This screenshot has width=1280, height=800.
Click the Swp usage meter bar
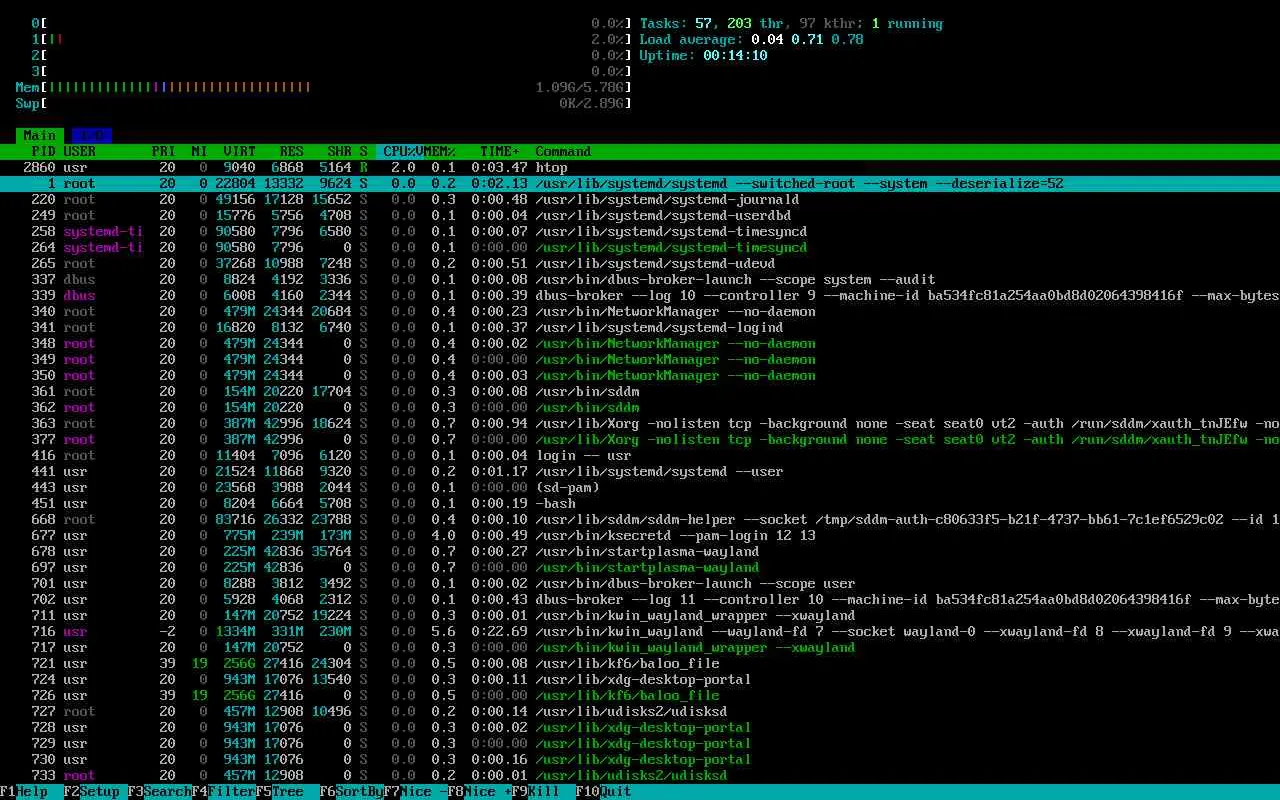point(324,103)
